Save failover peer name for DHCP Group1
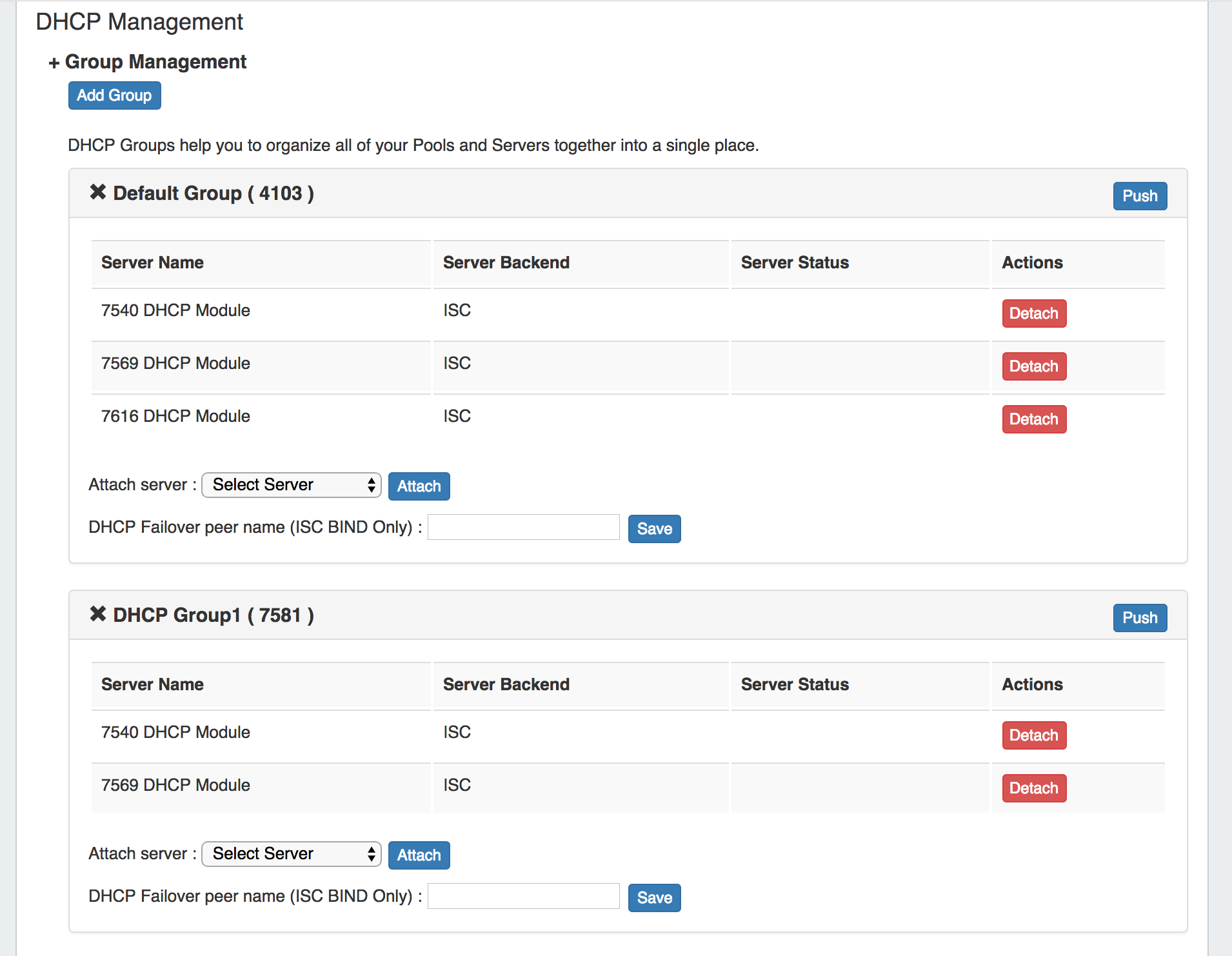 (654, 898)
